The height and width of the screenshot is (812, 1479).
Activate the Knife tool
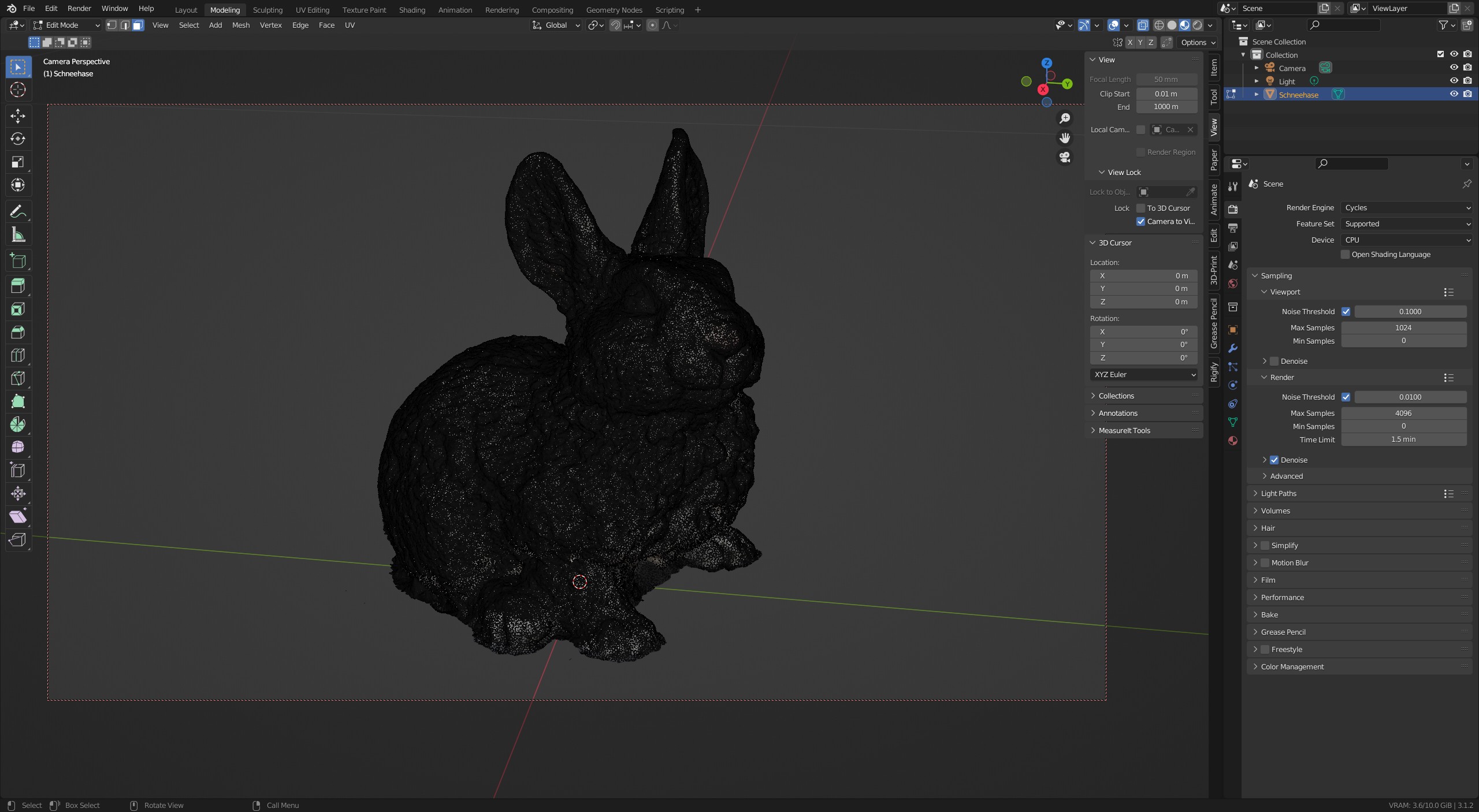pos(18,378)
